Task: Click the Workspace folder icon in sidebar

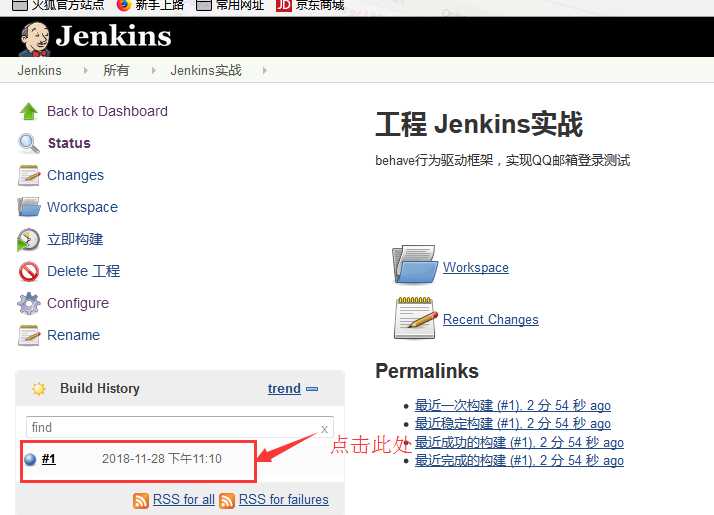Action: coord(29,207)
